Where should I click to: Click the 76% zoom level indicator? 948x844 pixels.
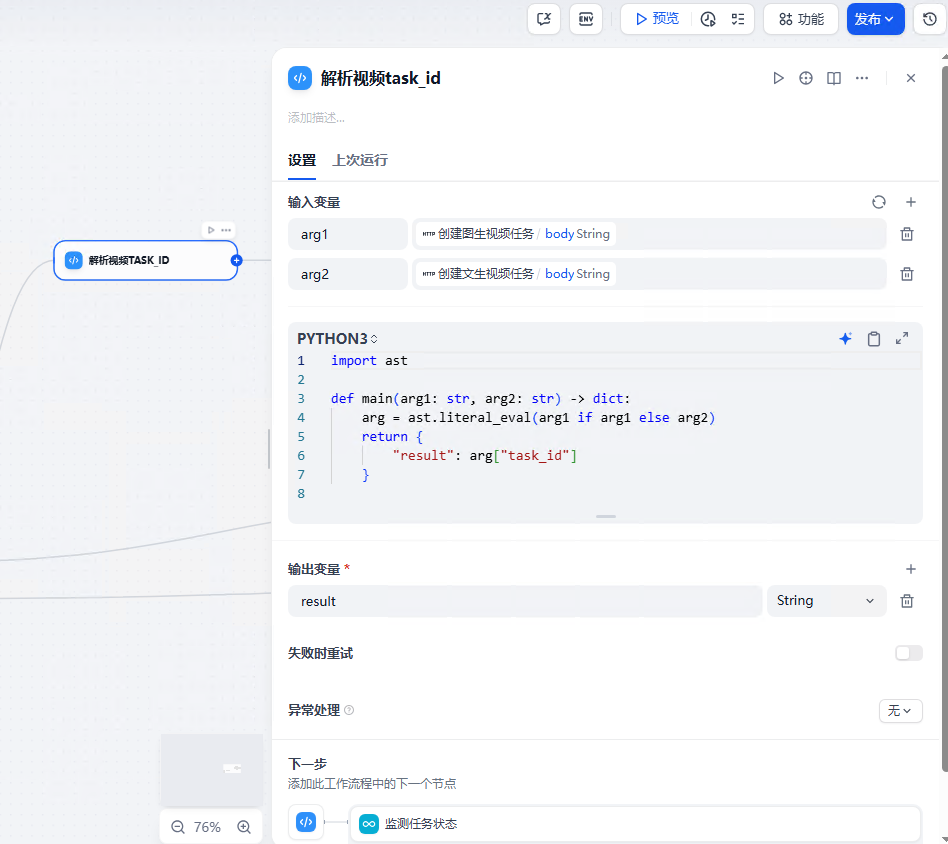[207, 826]
